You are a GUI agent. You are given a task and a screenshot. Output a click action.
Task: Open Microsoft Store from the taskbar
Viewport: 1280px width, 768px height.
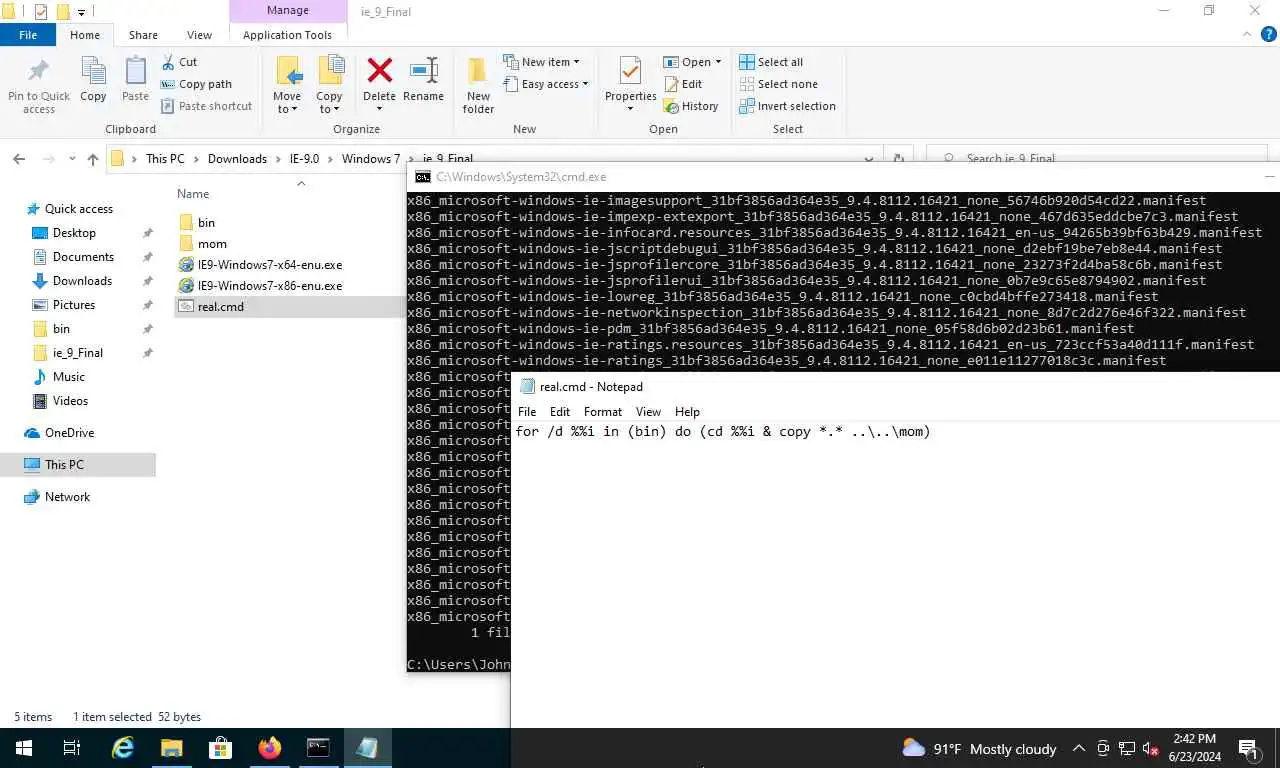tap(220, 748)
